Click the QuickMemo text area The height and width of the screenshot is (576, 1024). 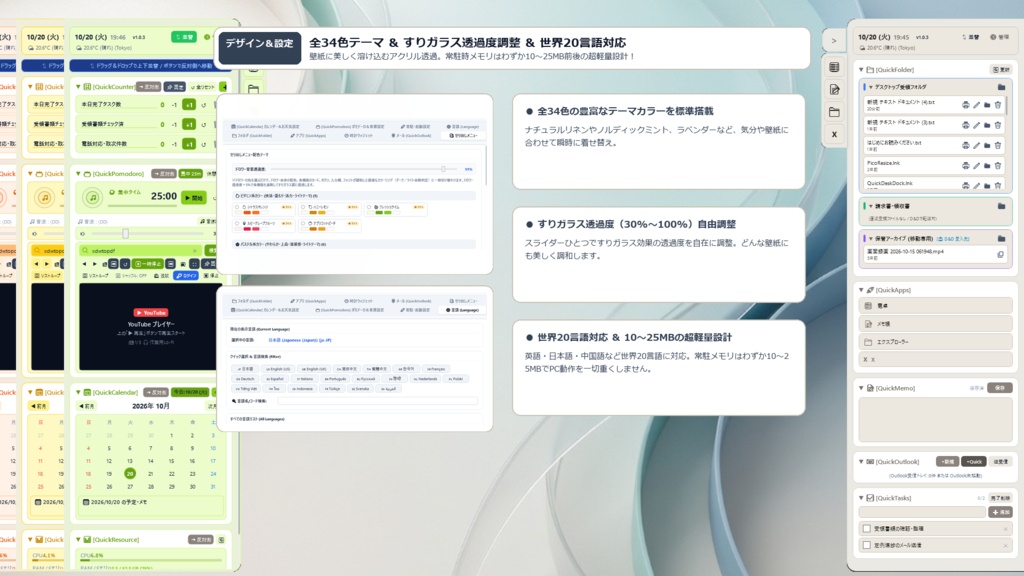935,419
